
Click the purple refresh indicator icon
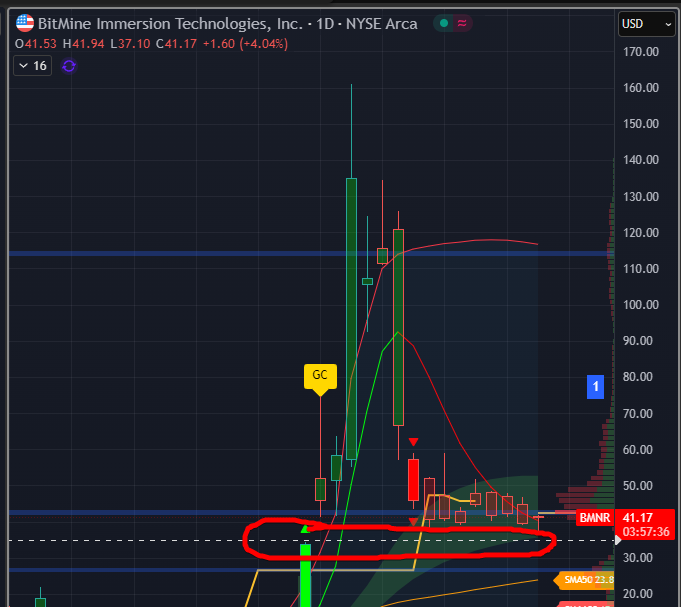pyautogui.click(x=69, y=66)
